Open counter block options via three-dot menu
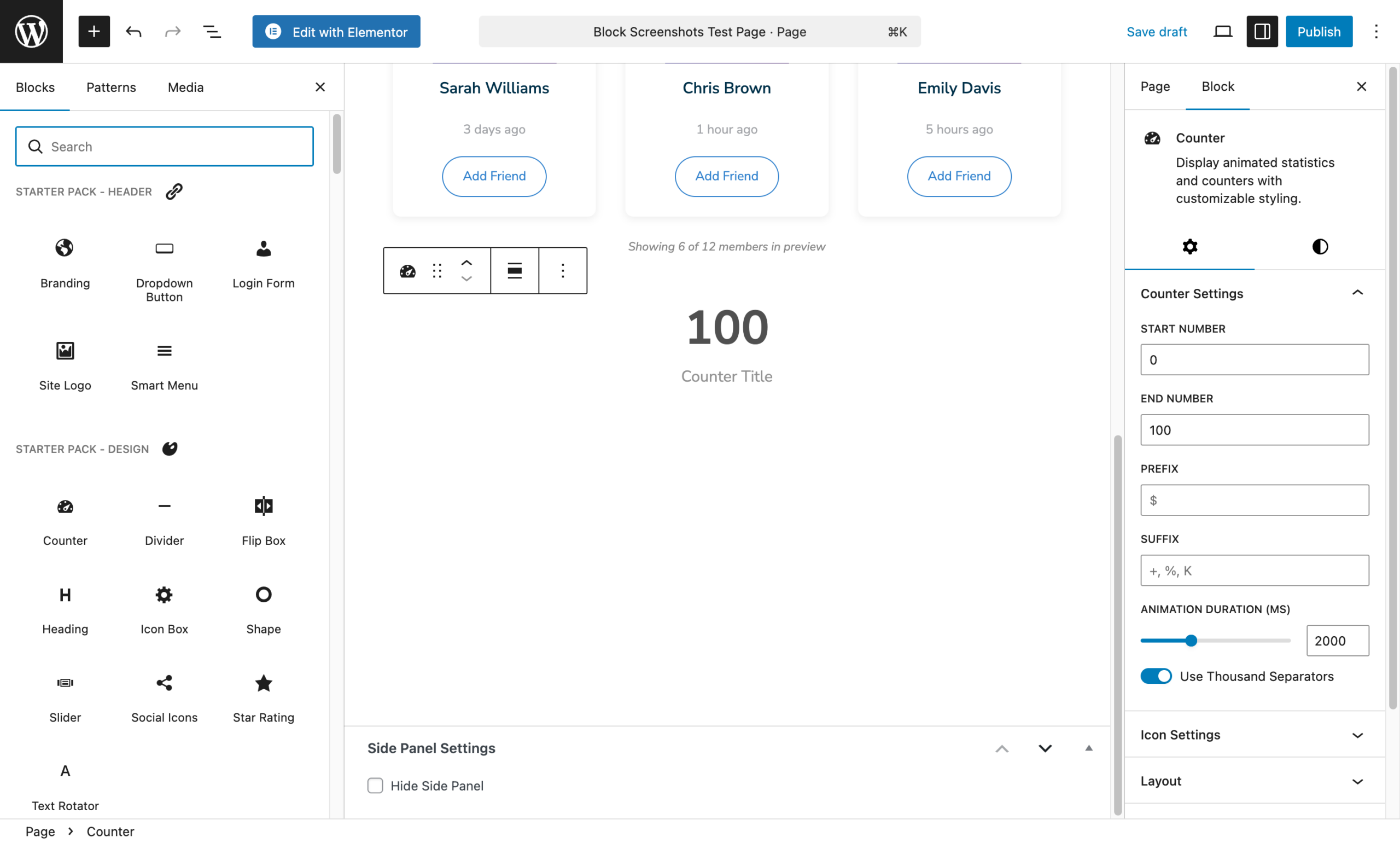 [563, 270]
